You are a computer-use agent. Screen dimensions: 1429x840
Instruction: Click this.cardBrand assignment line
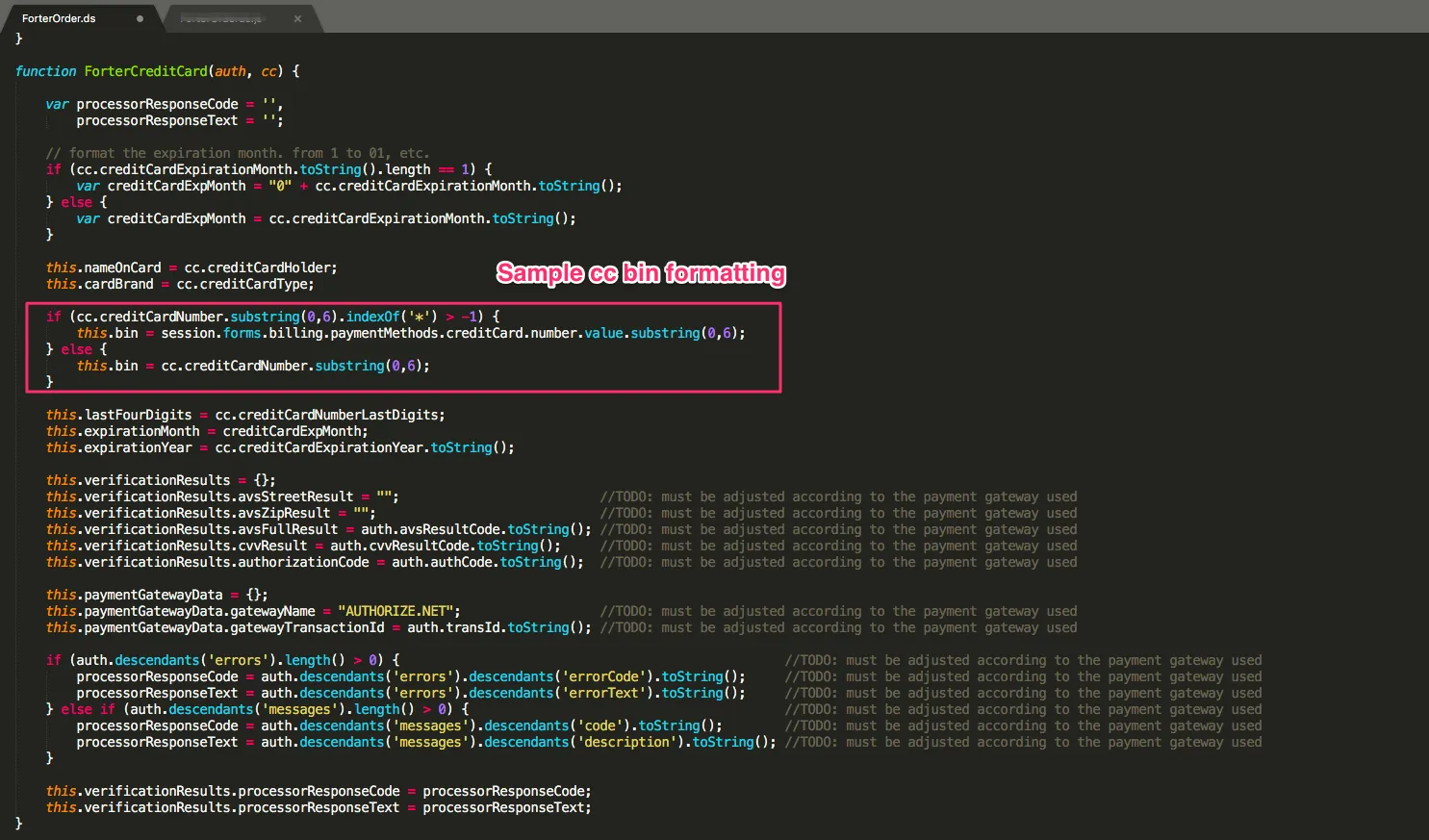pyautogui.click(x=180, y=284)
